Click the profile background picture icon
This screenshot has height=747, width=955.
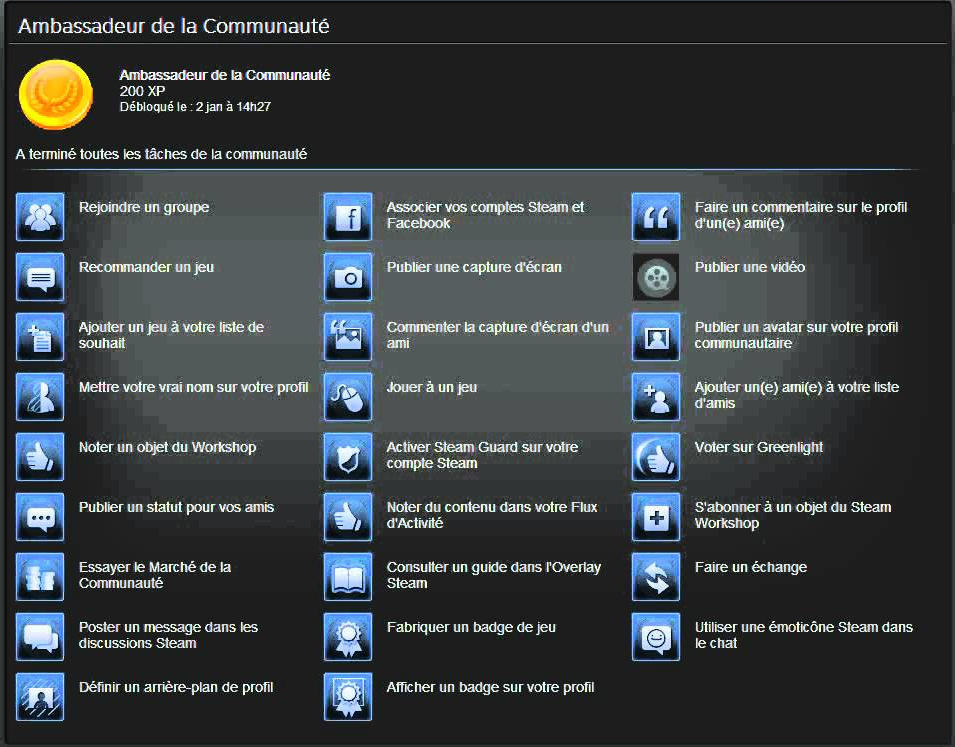pos(40,697)
